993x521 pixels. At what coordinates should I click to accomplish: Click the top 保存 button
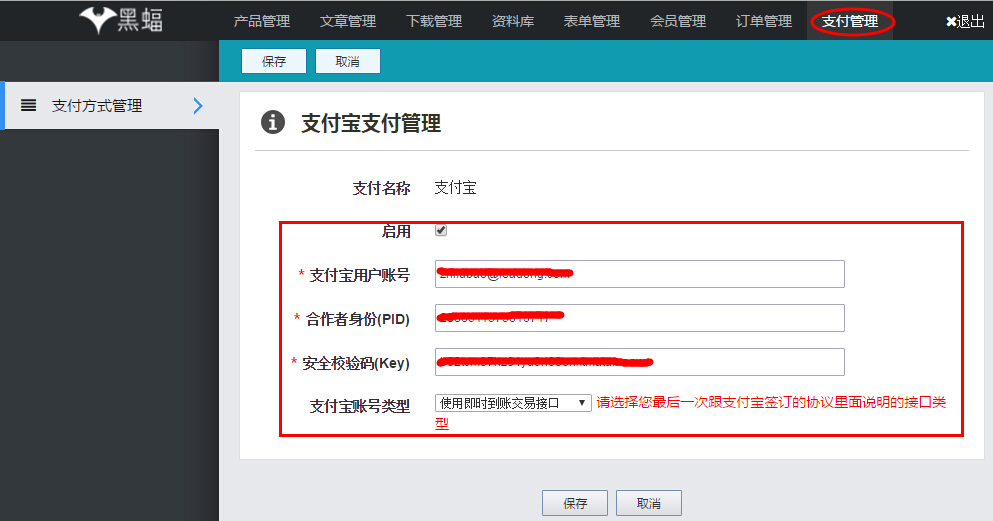[x=274, y=61]
